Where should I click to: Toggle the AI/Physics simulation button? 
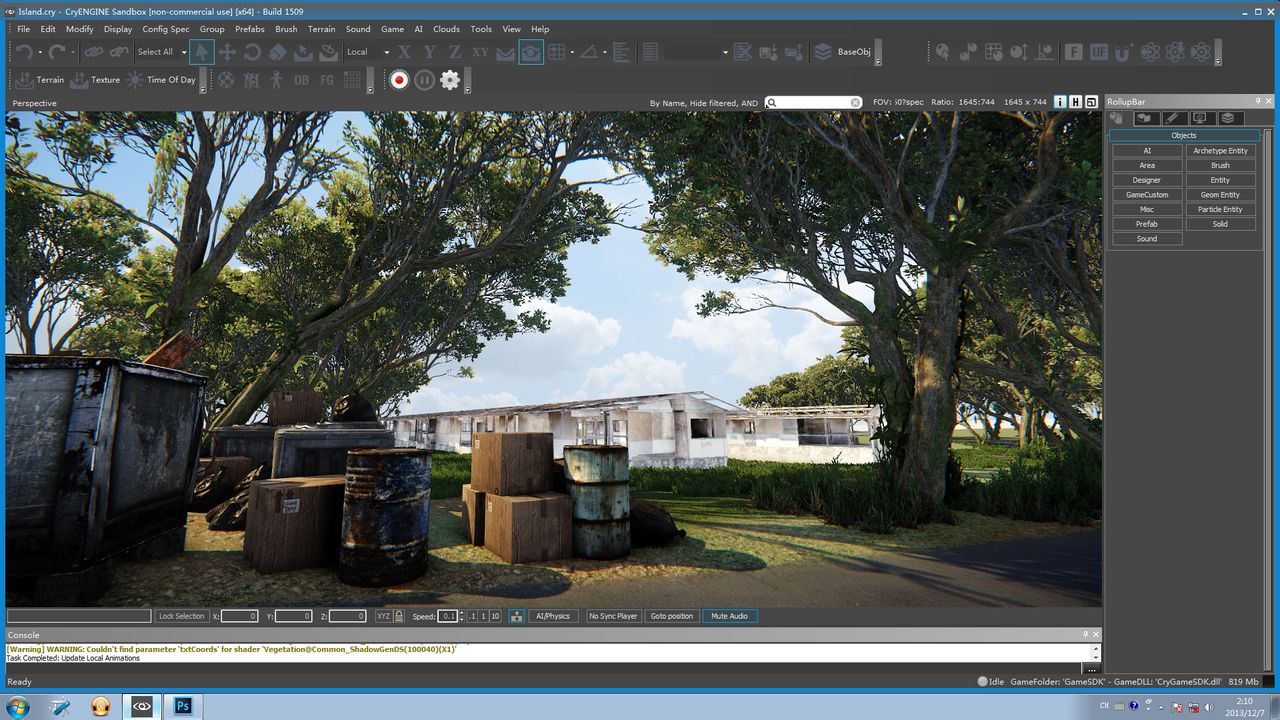553,616
